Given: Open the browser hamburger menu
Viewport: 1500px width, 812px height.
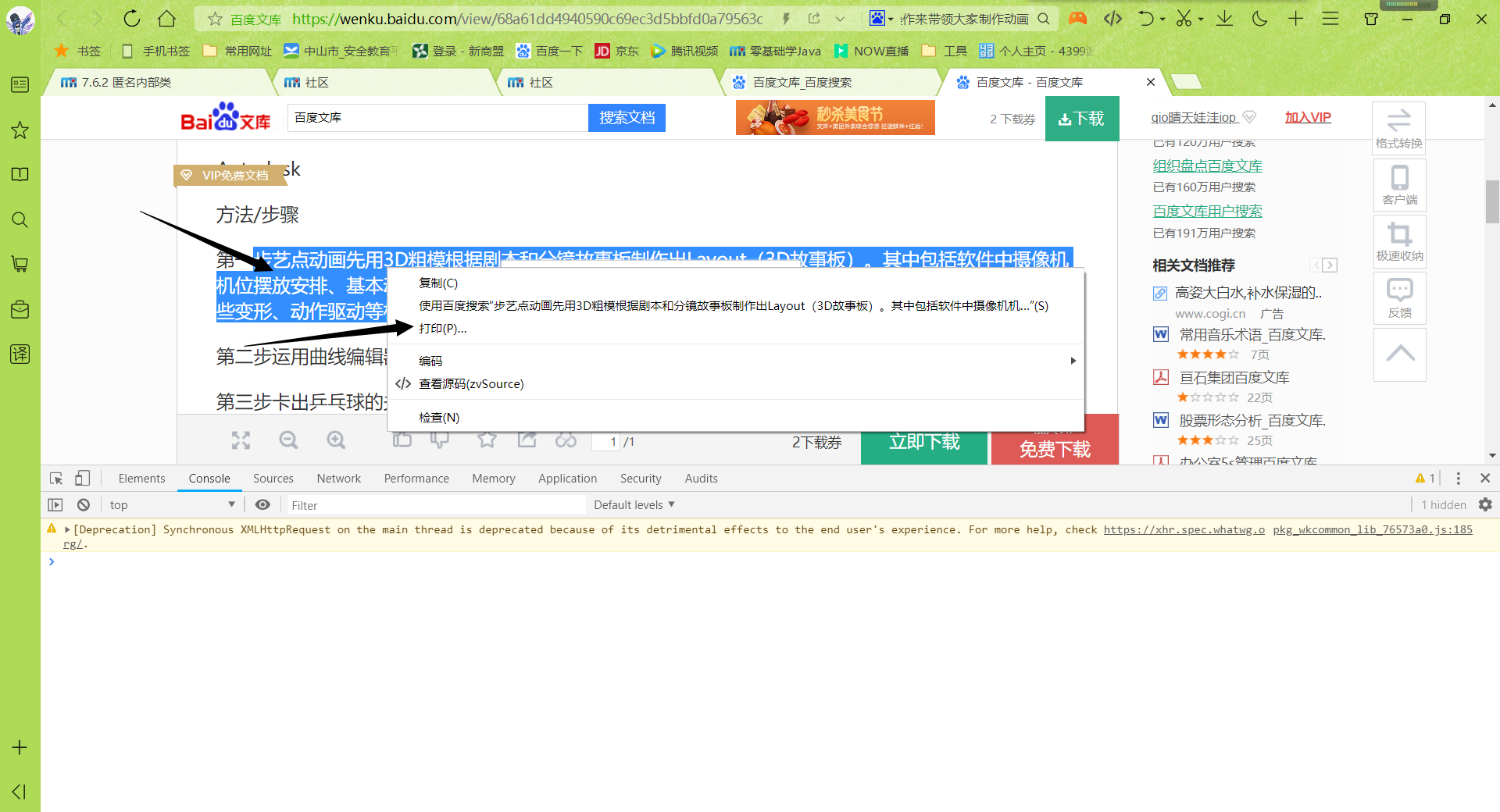Looking at the screenshot, I should click(1330, 19).
